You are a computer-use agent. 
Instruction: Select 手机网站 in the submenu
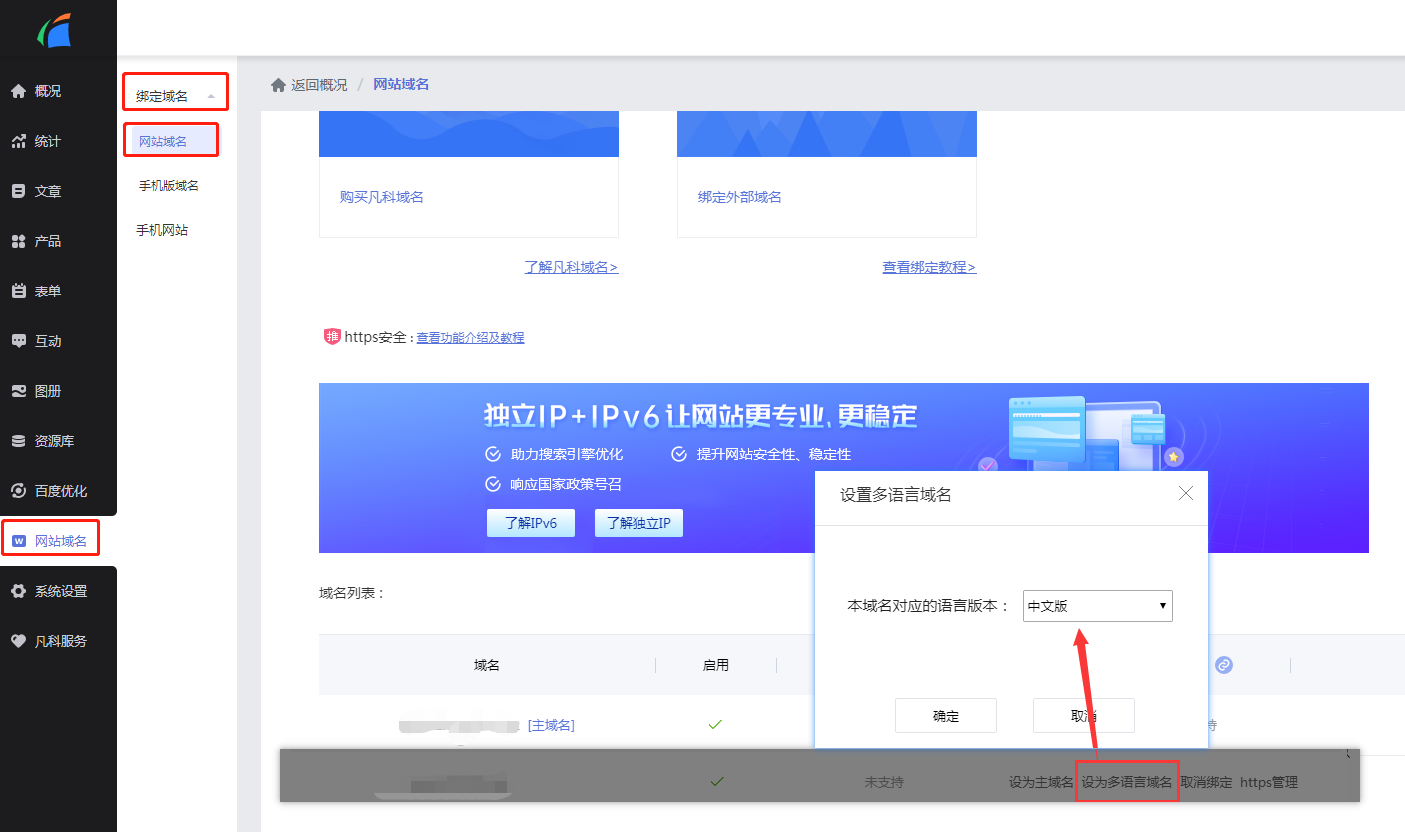click(x=162, y=230)
